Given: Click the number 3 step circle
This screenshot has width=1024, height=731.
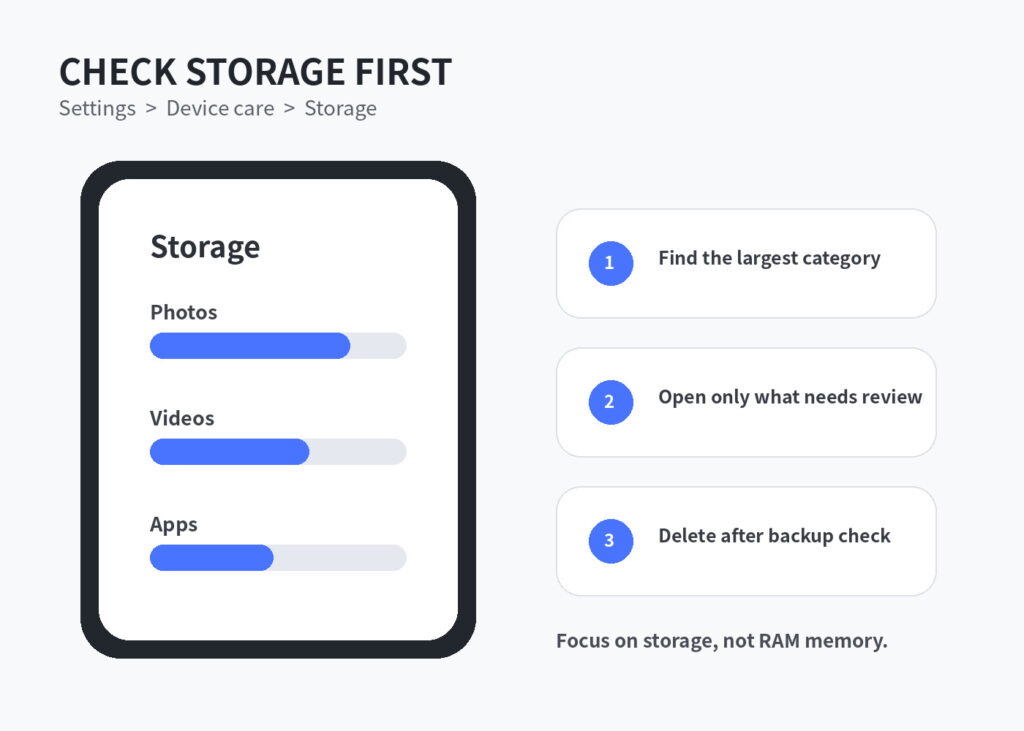Looking at the screenshot, I should coord(611,541).
